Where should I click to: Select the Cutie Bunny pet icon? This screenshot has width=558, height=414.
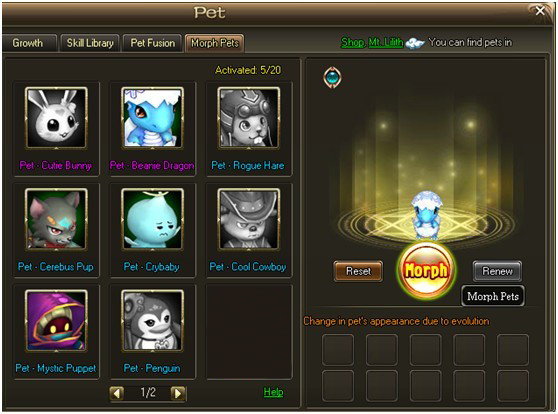tap(56, 118)
